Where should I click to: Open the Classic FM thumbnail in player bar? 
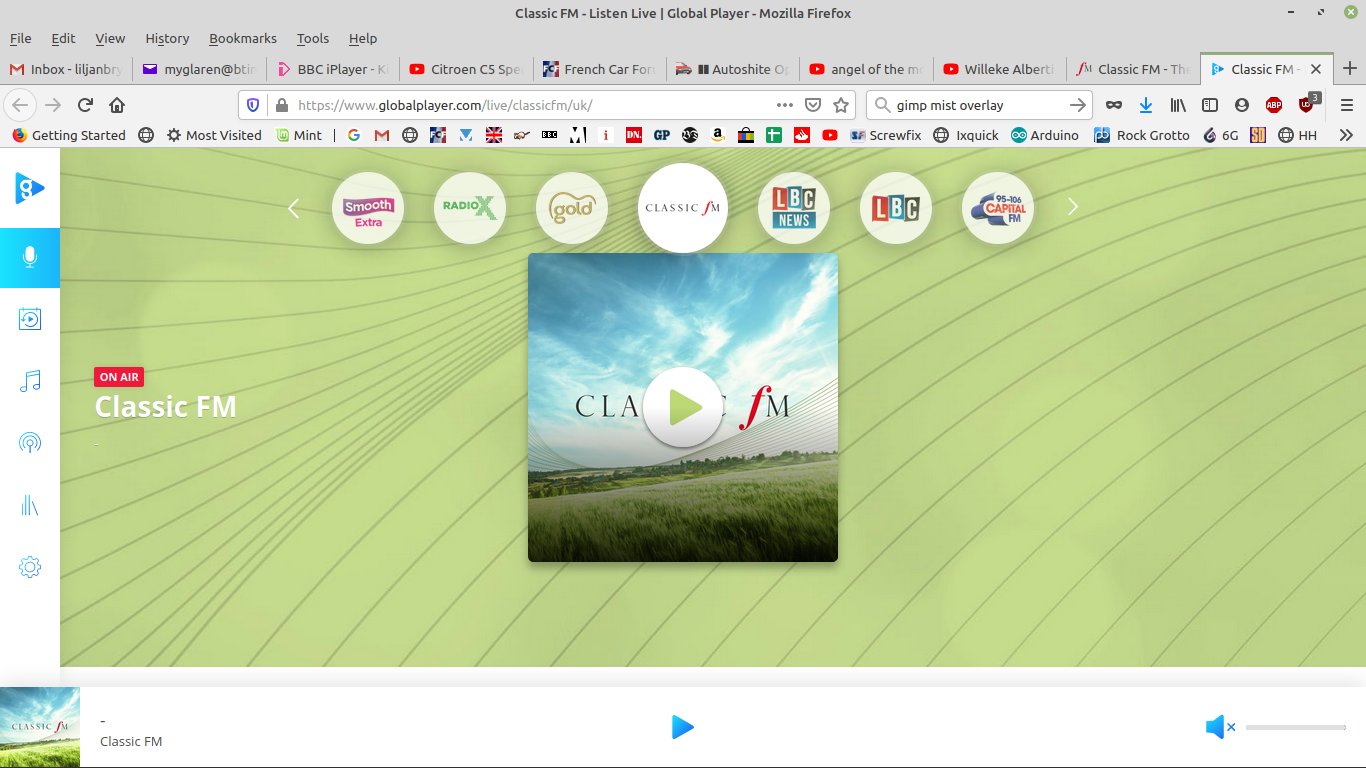point(40,727)
